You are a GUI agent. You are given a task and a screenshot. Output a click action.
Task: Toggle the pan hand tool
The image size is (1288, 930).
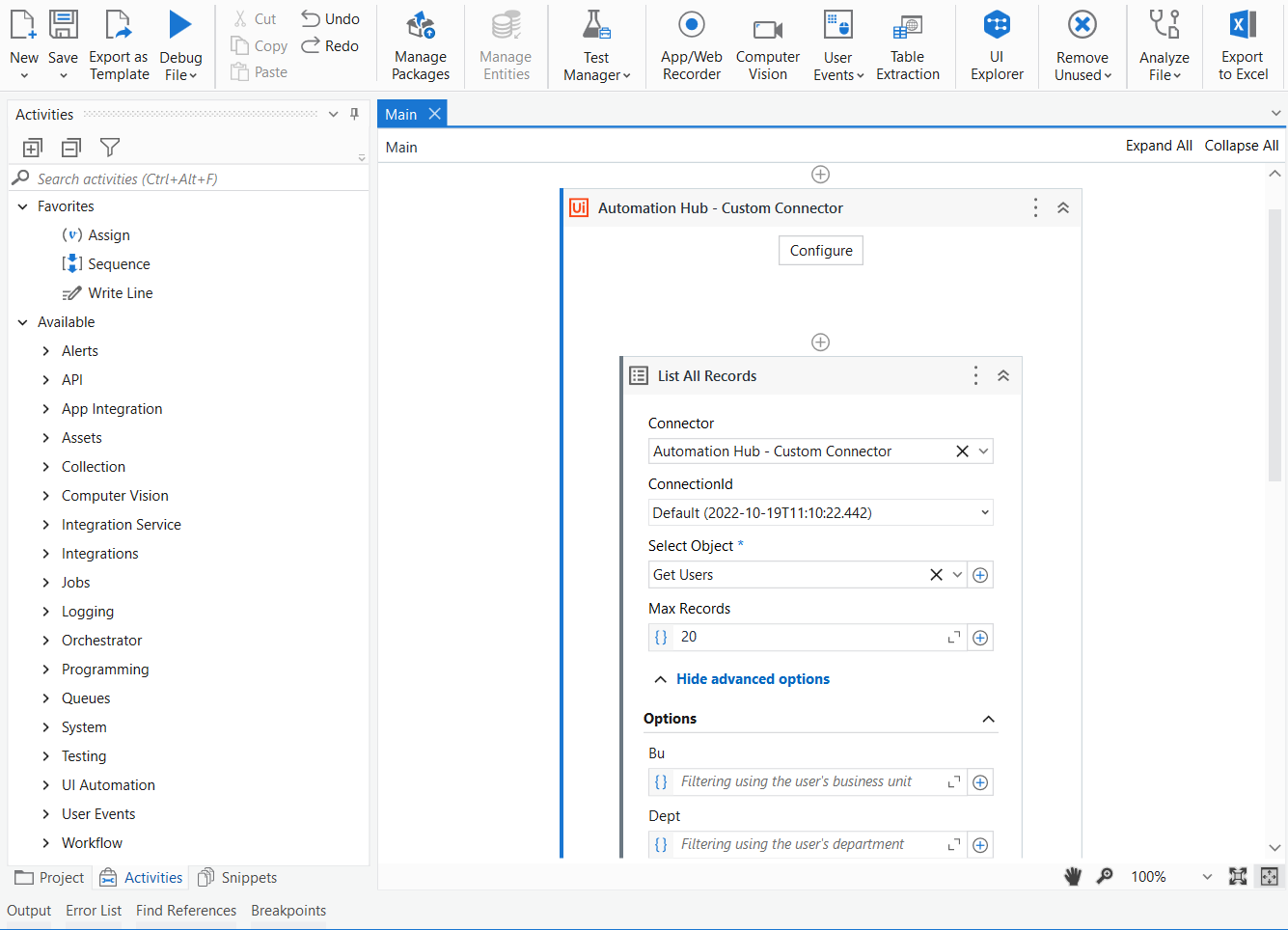coord(1073,876)
